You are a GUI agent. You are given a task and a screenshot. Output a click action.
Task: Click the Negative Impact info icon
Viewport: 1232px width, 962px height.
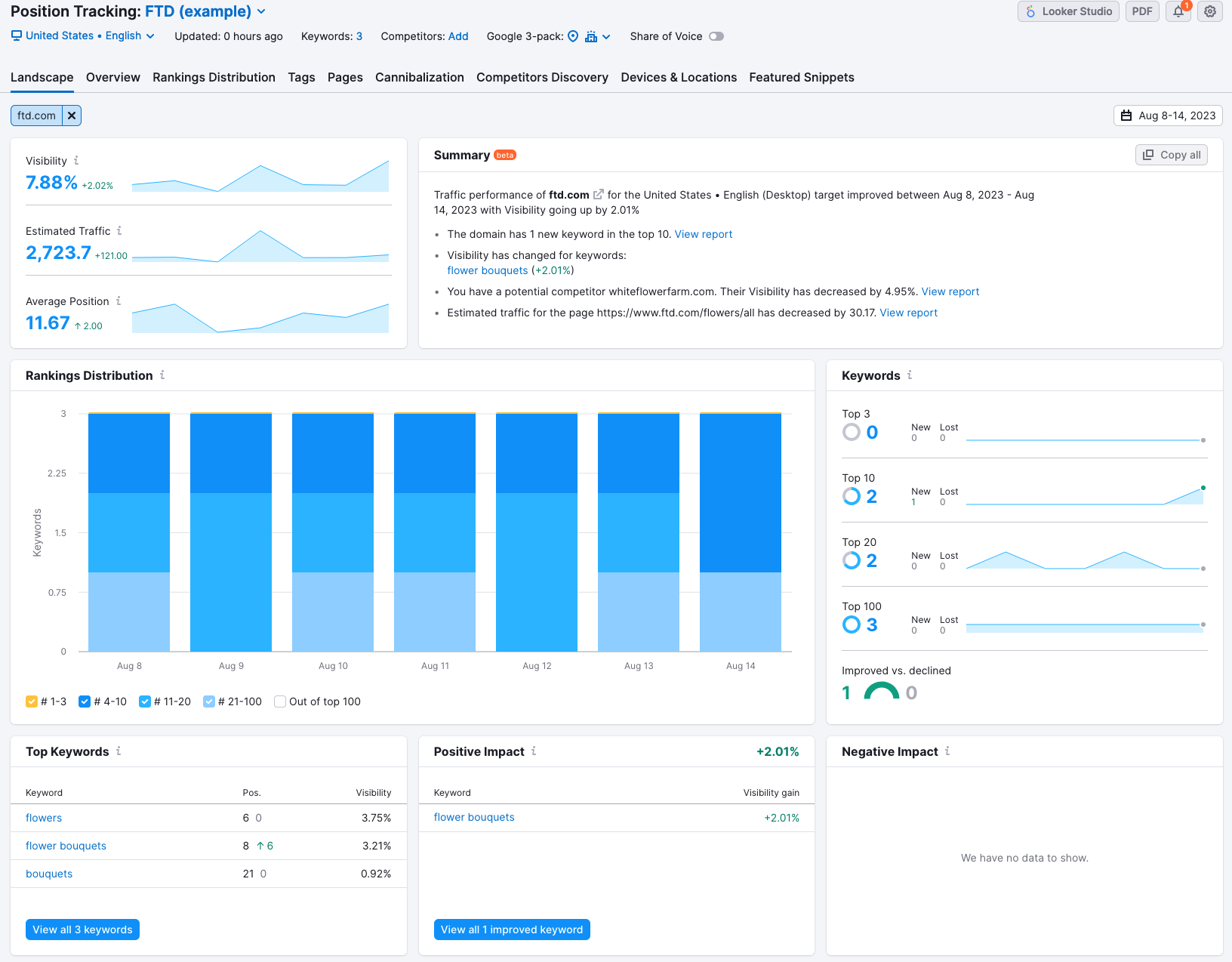pos(947,751)
